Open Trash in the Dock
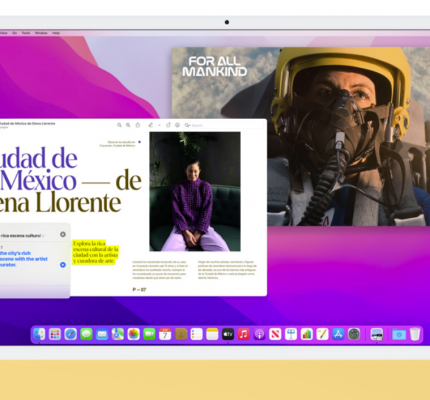 point(415,334)
